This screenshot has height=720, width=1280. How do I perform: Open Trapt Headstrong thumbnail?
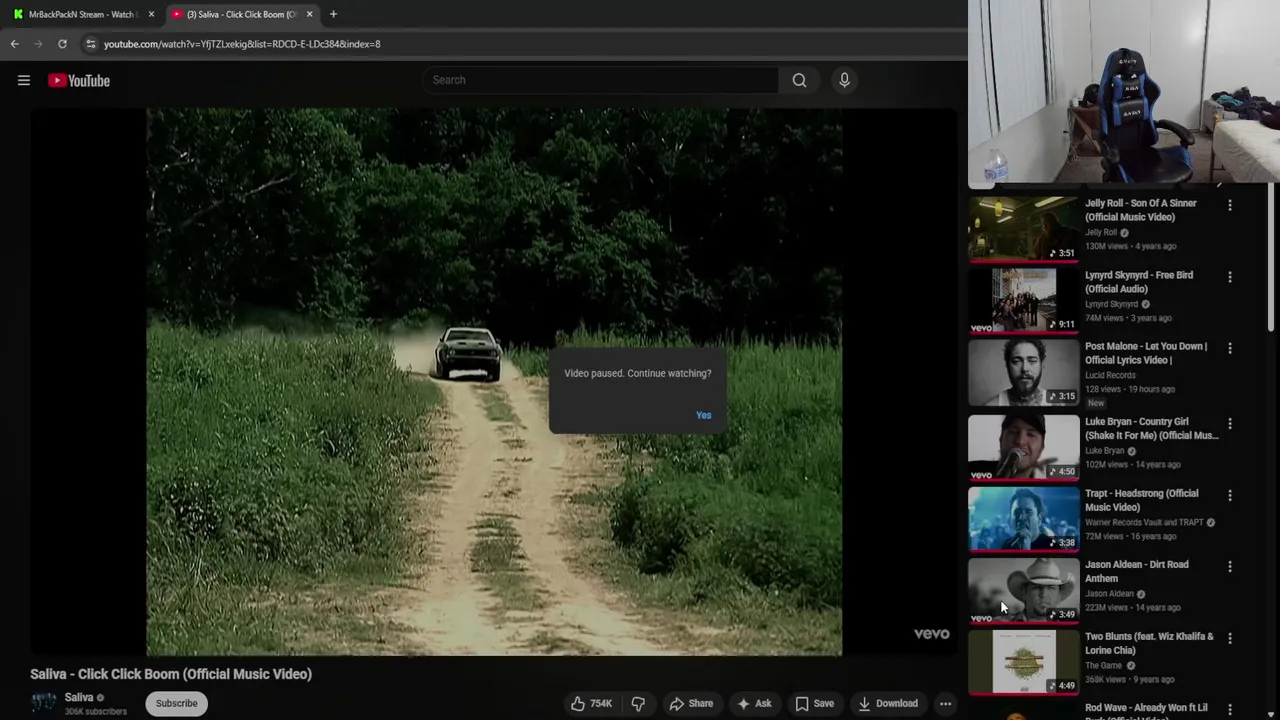click(x=1023, y=519)
